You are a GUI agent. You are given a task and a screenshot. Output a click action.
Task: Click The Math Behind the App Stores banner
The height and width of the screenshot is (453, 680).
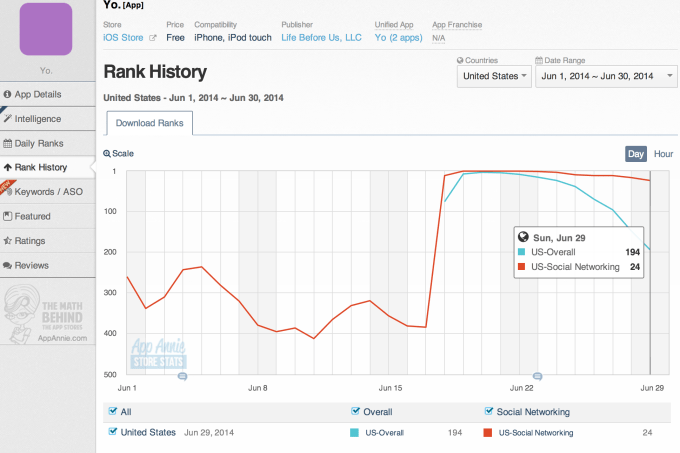[46, 314]
